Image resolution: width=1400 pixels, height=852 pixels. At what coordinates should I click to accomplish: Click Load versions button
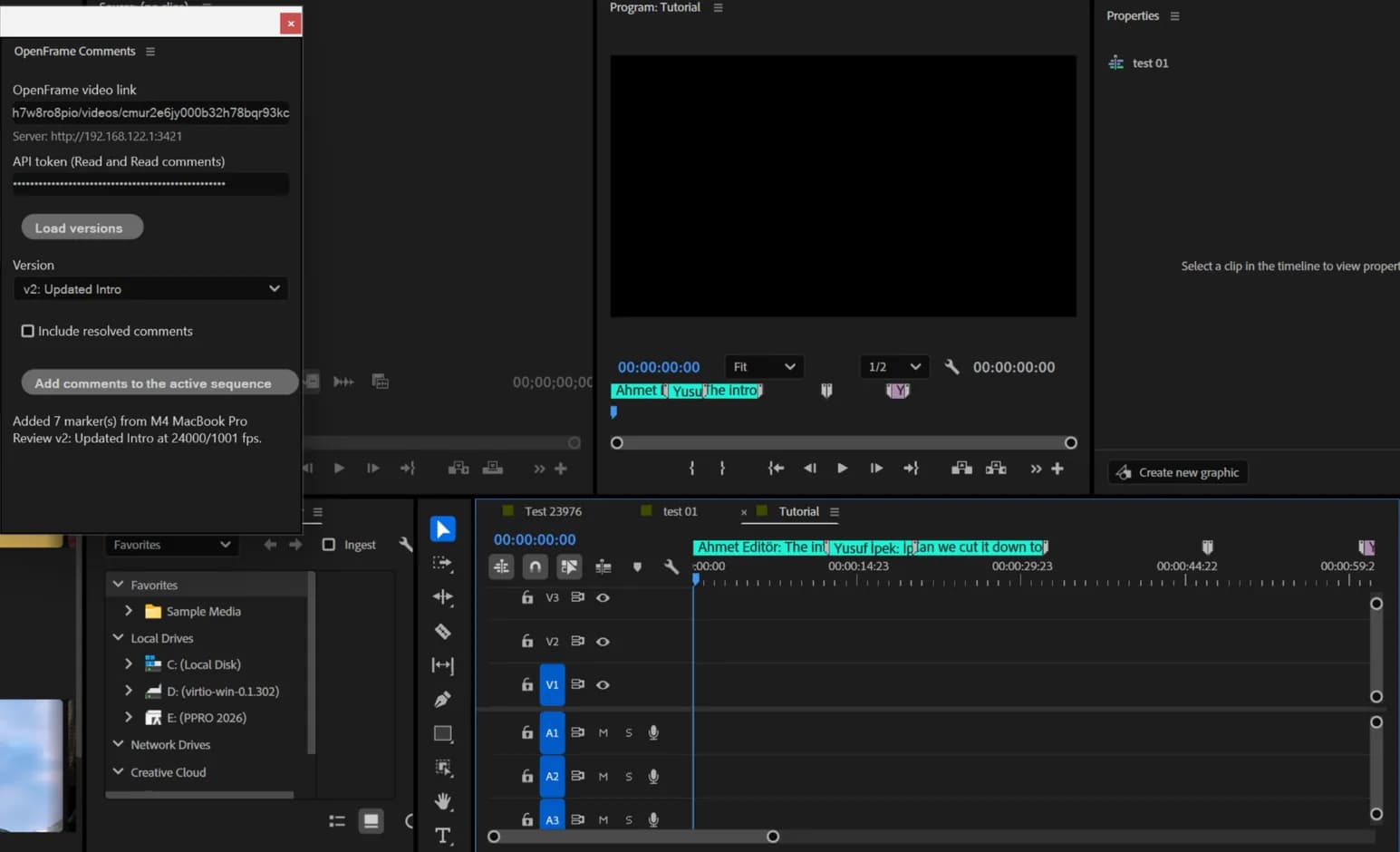point(82,228)
